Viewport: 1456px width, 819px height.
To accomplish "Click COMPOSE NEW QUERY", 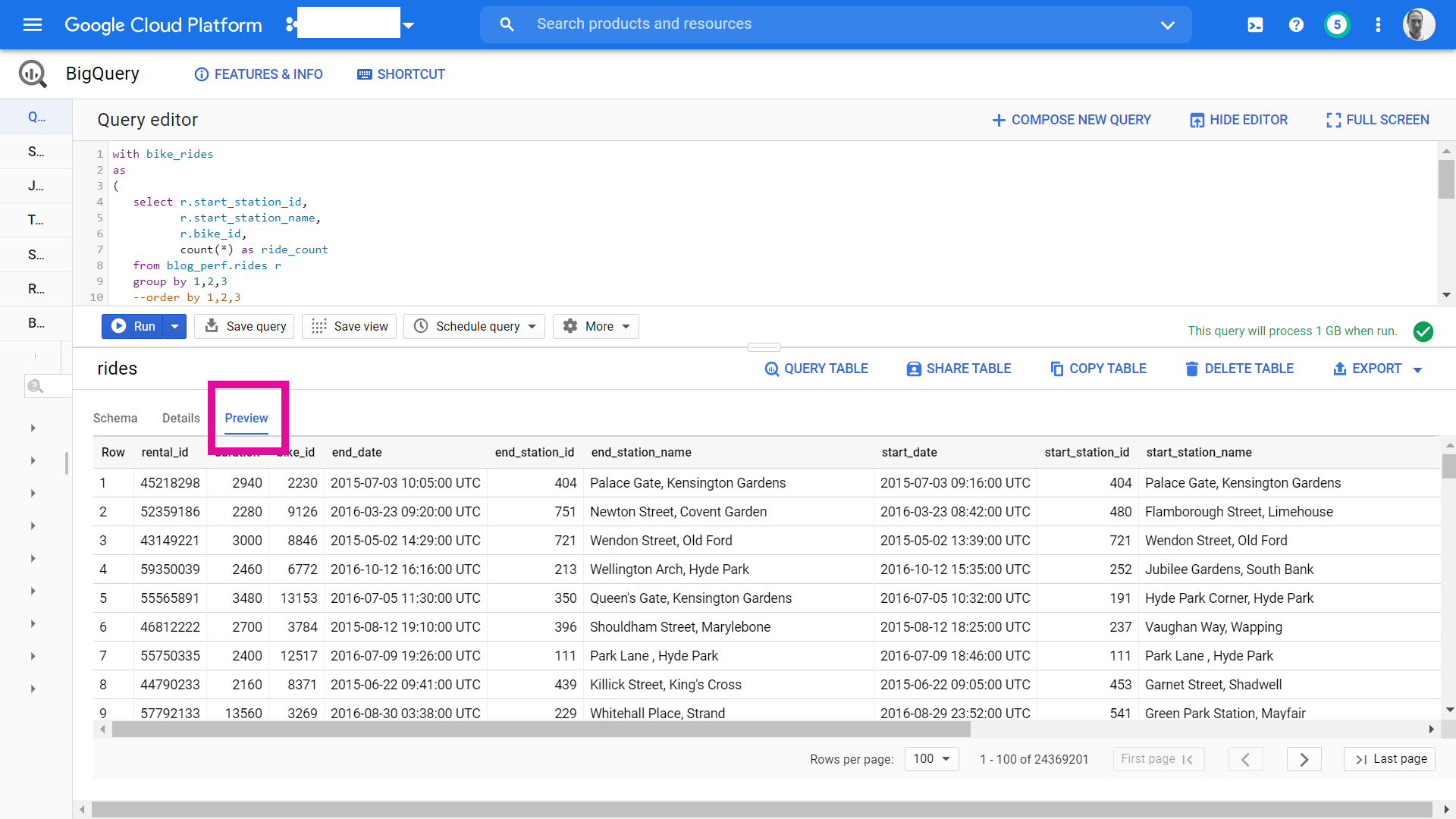I will 1072,120.
